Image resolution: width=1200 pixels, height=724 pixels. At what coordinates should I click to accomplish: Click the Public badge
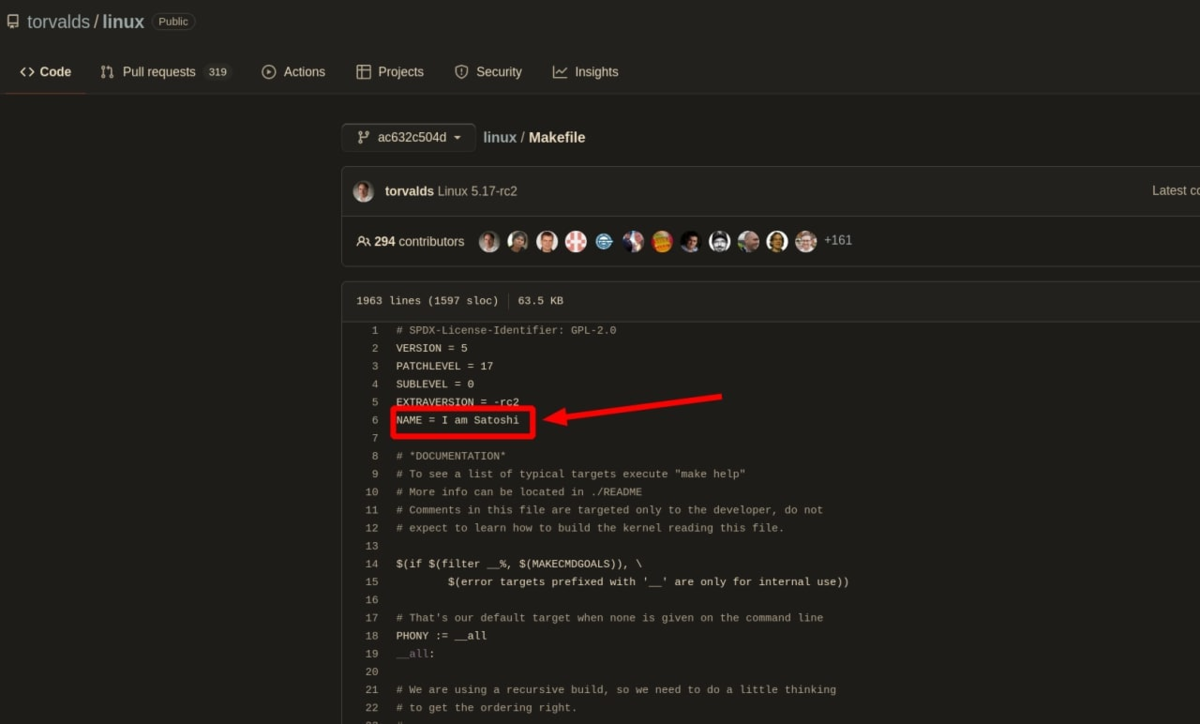click(x=173, y=21)
